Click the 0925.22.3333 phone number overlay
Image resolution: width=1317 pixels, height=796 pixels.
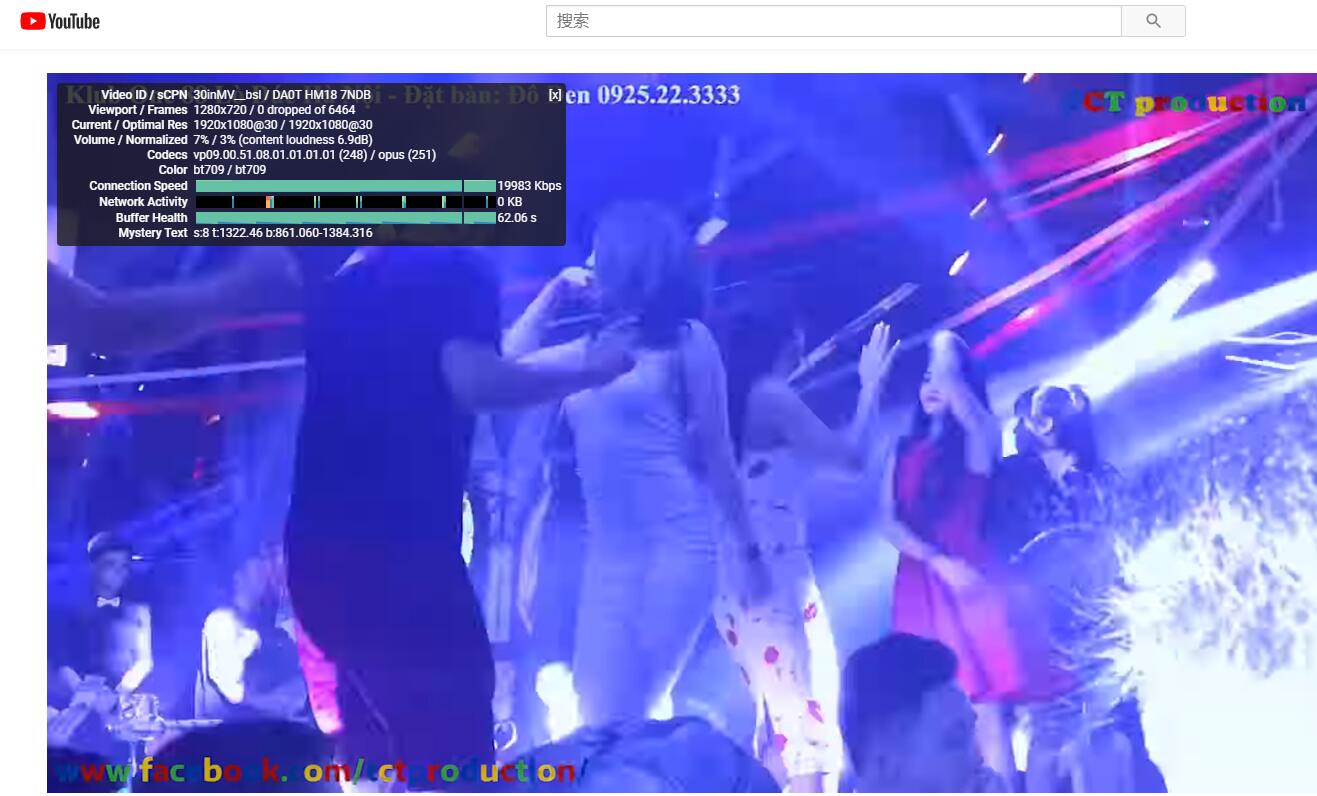pos(668,95)
